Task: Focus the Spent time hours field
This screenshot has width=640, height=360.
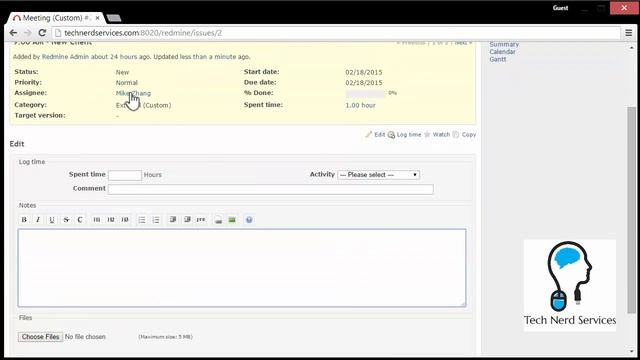Action: pyautogui.click(x=125, y=175)
